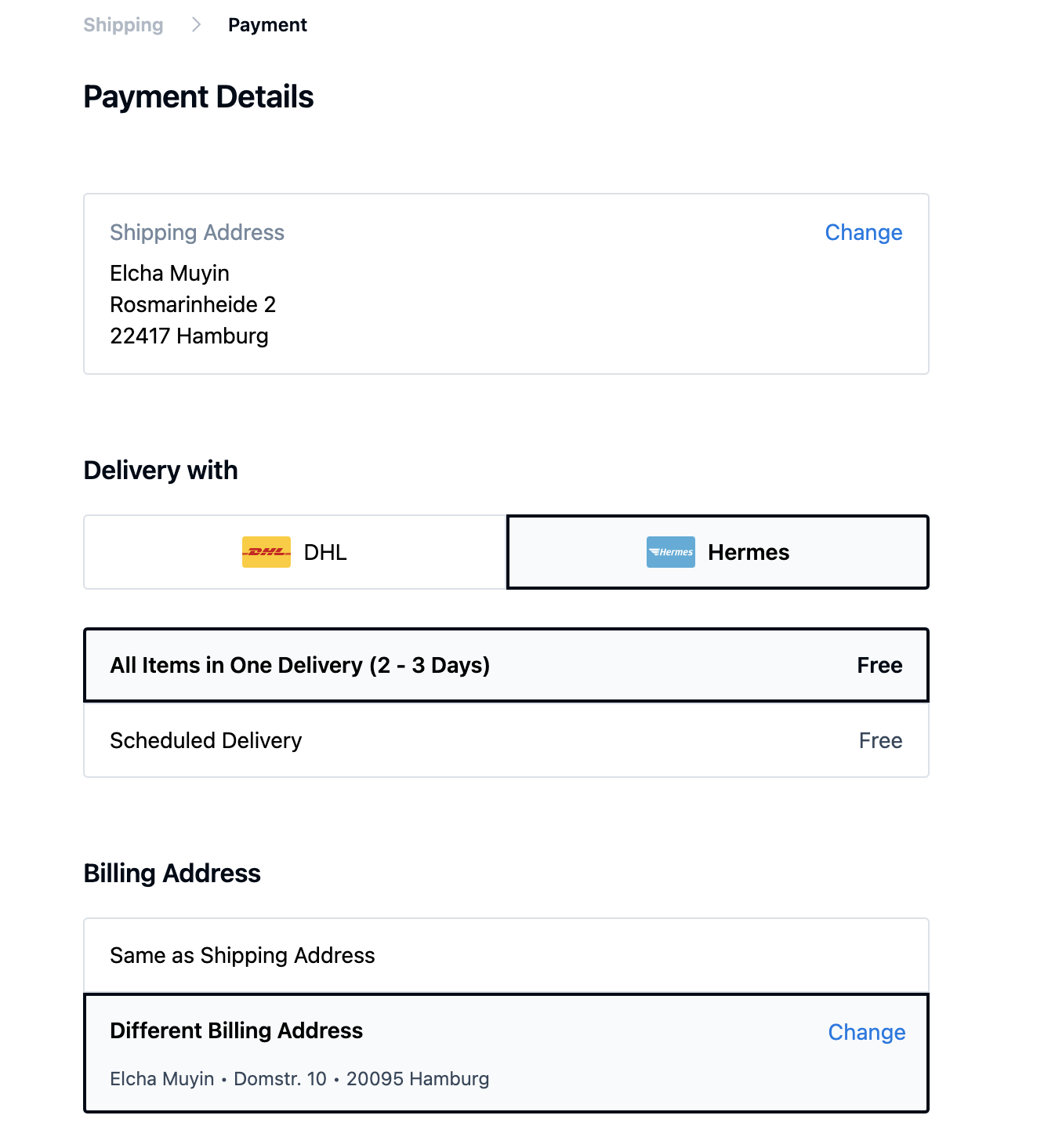The image size is (1055, 1148).
Task: Change the shipping address
Action: [863, 232]
